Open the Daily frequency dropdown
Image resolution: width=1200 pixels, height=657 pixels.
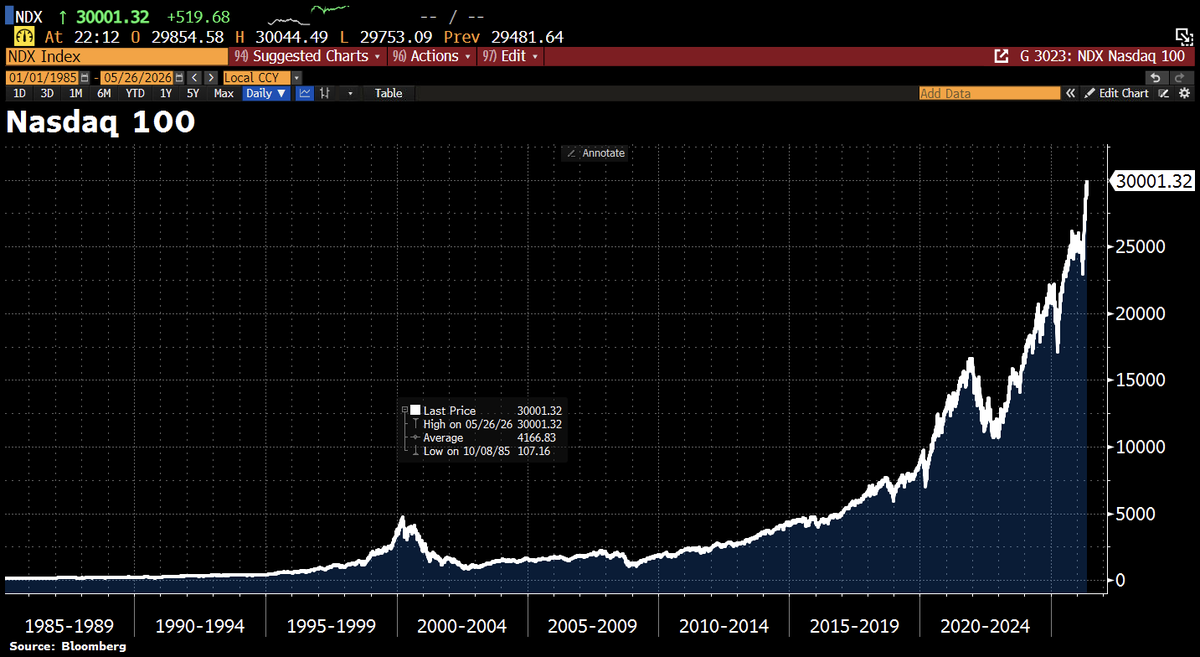tap(266, 93)
